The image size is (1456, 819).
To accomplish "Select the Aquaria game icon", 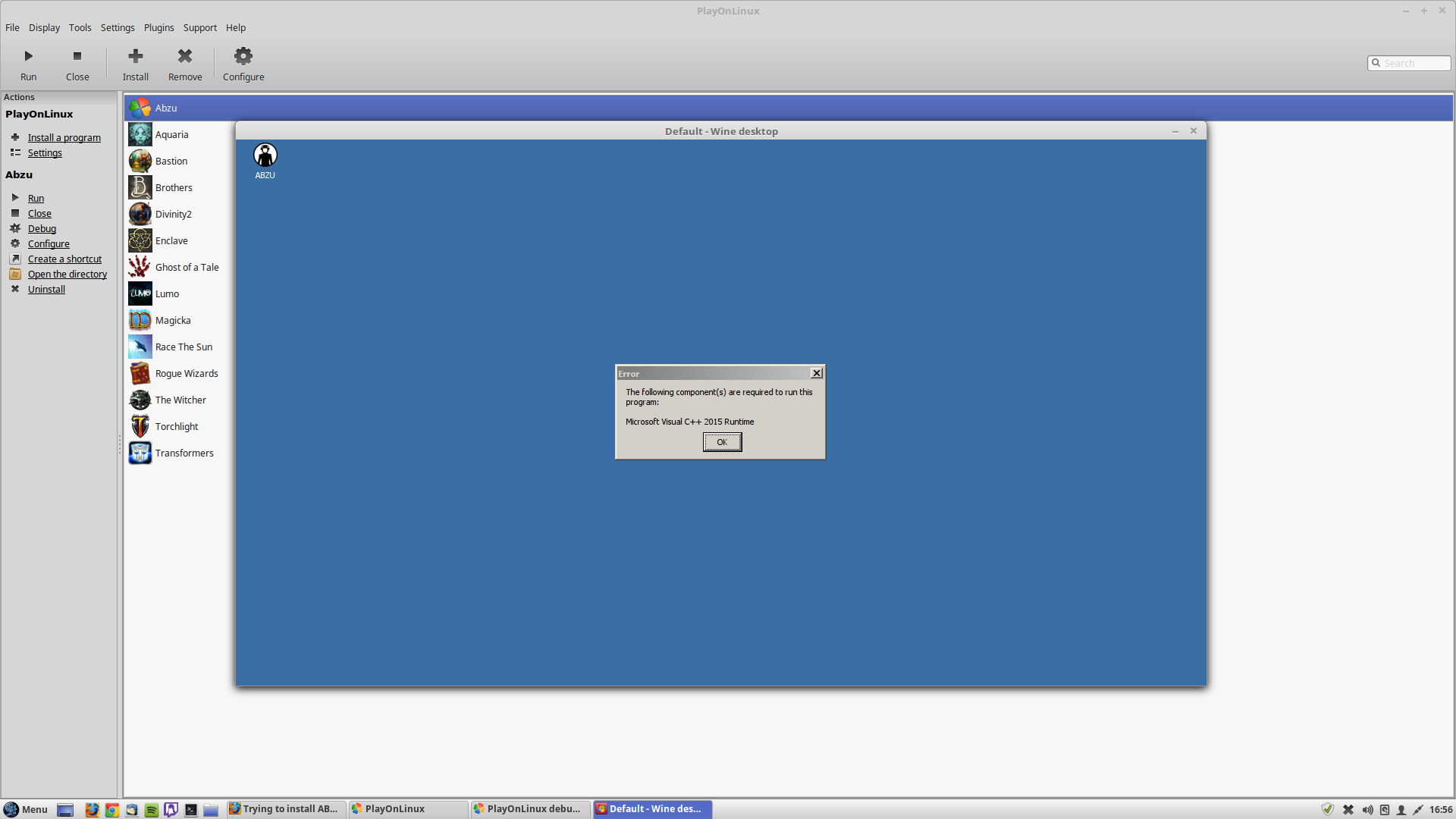I will tap(140, 134).
